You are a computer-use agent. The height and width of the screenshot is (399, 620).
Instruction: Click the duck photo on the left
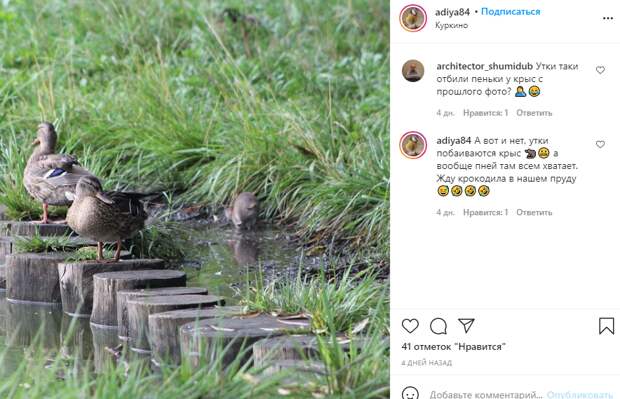click(x=195, y=199)
